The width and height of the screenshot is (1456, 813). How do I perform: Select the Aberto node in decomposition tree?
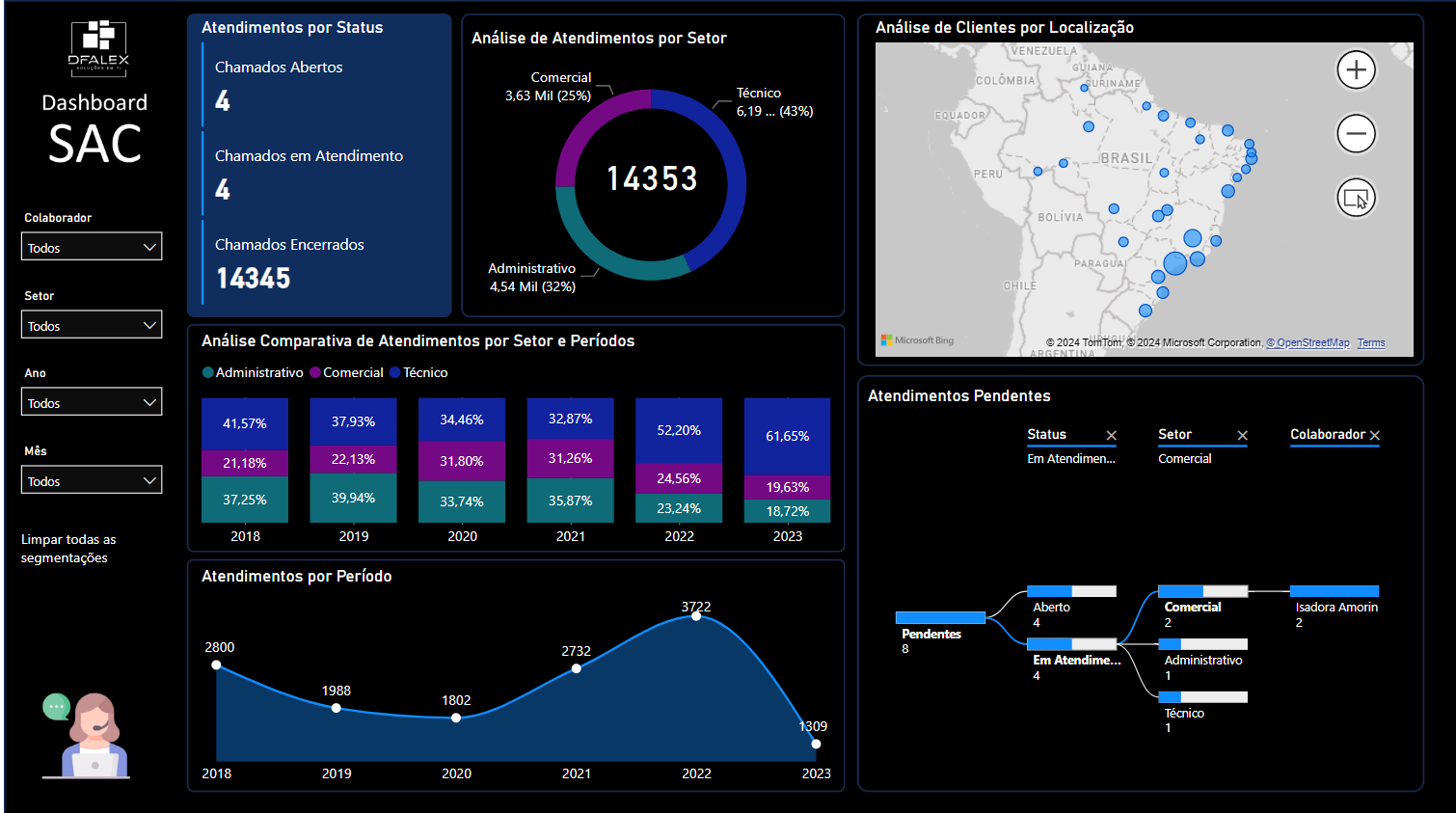click(1071, 591)
